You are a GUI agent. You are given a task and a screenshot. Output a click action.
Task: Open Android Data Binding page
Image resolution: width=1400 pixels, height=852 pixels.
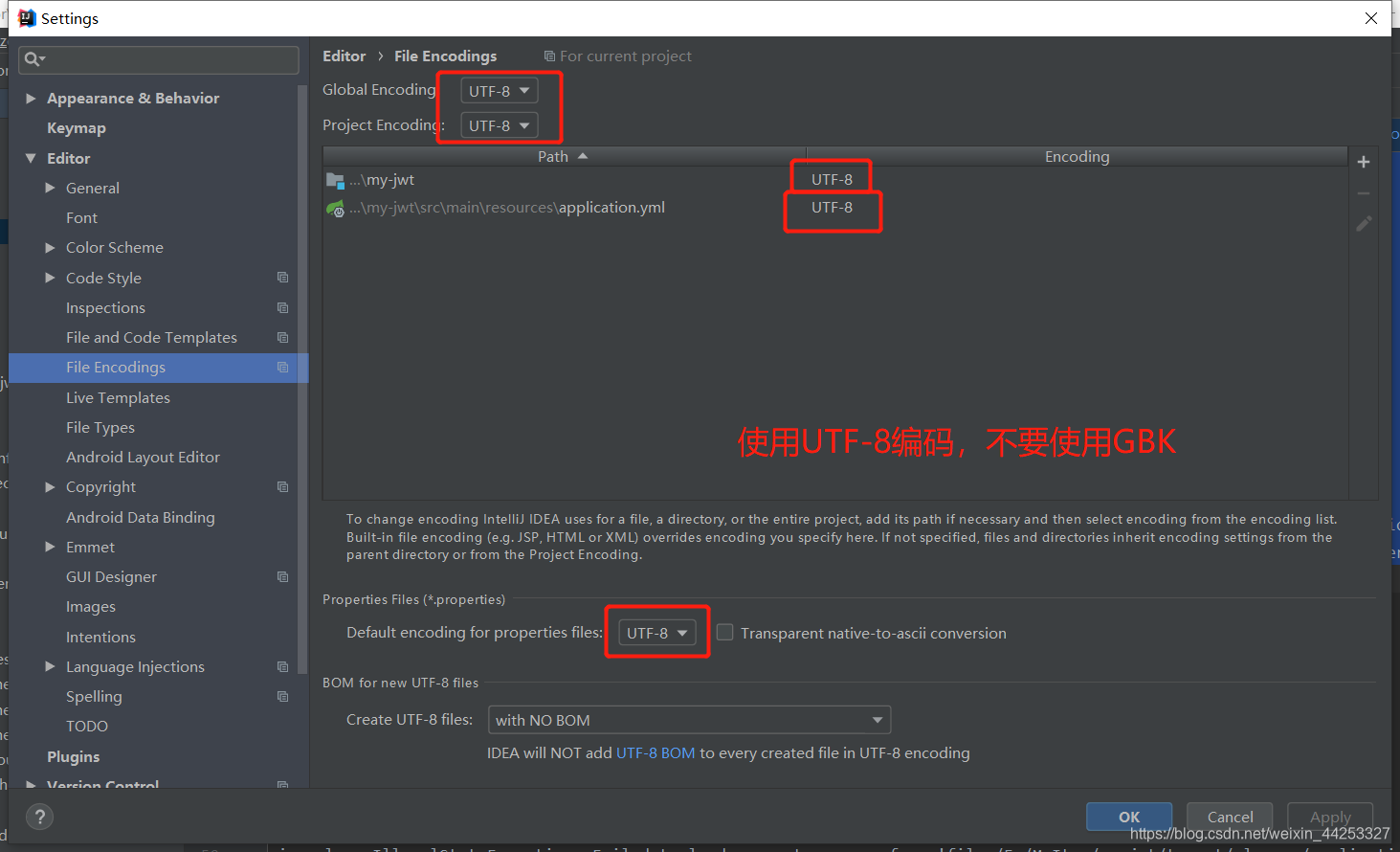pos(141,517)
